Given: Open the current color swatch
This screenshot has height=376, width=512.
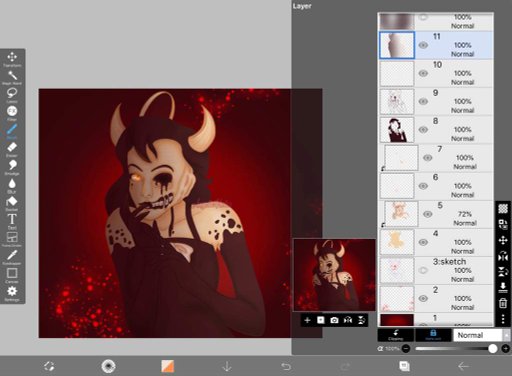Looking at the screenshot, I should coord(168,366).
